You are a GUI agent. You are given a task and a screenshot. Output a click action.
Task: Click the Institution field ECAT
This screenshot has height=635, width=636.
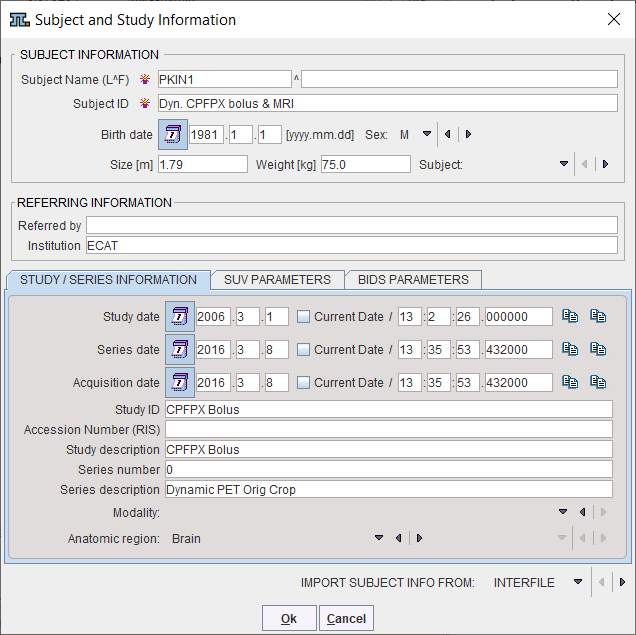point(352,245)
